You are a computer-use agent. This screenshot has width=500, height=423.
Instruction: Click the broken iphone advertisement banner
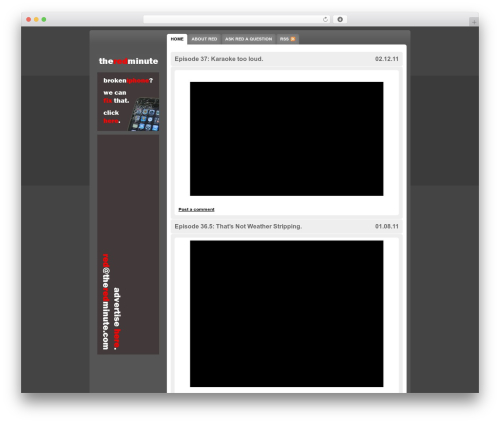point(128,102)
